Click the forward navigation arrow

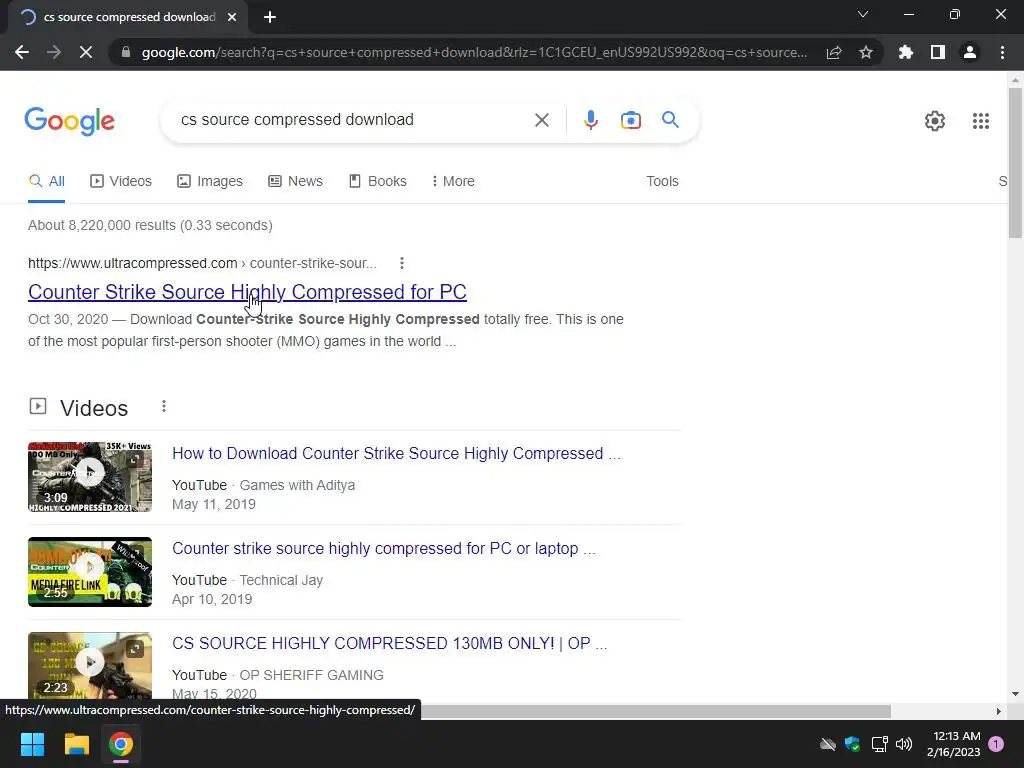coord(54,52)
